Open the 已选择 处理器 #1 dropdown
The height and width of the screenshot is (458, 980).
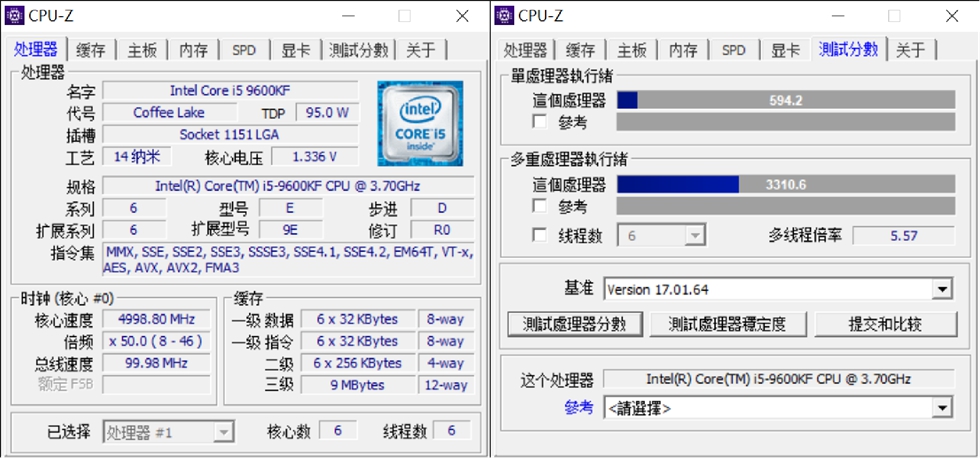tap(169, 432)
